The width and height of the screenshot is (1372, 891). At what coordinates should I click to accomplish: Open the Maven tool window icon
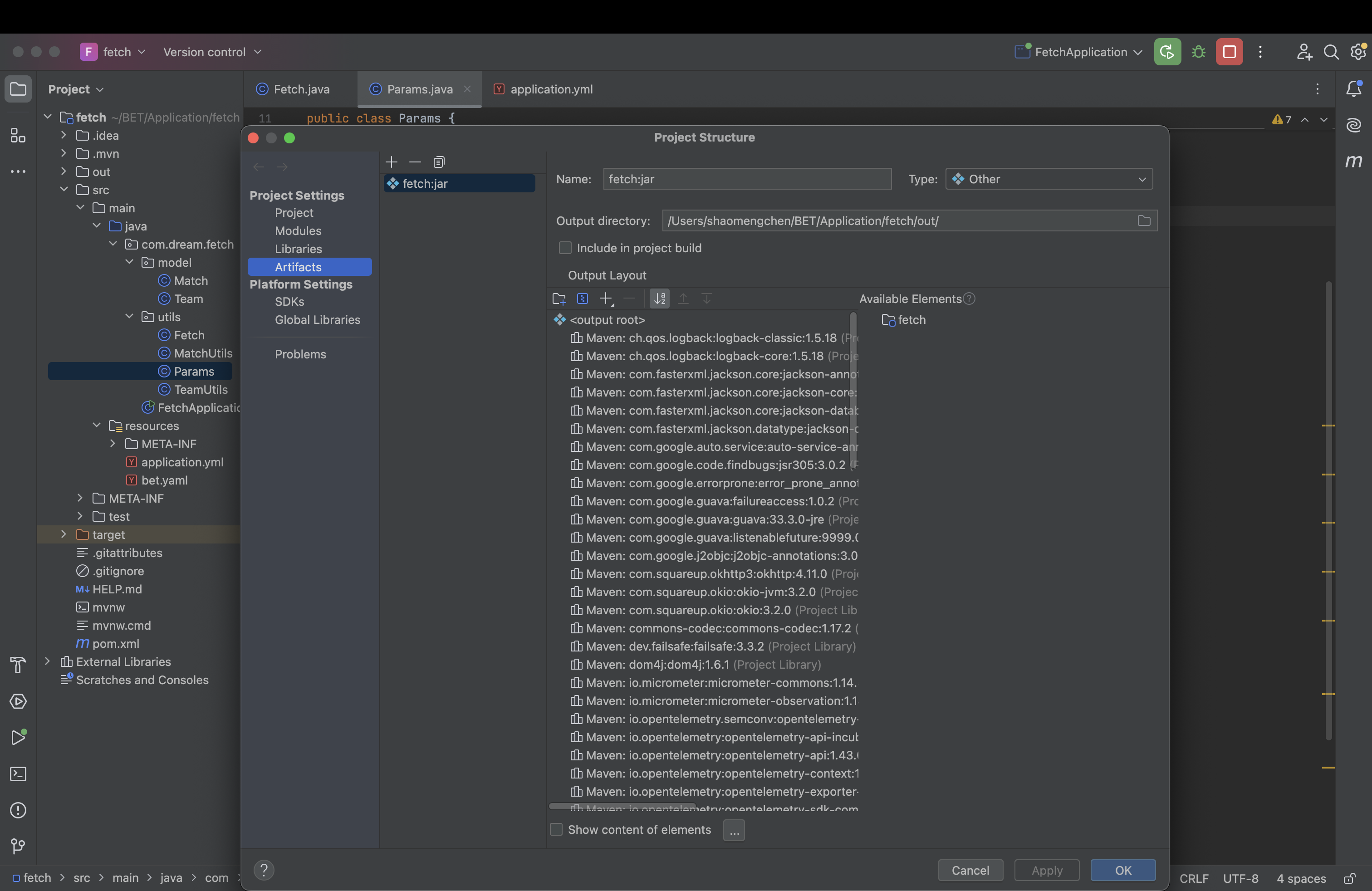(x=1353, y=161)
